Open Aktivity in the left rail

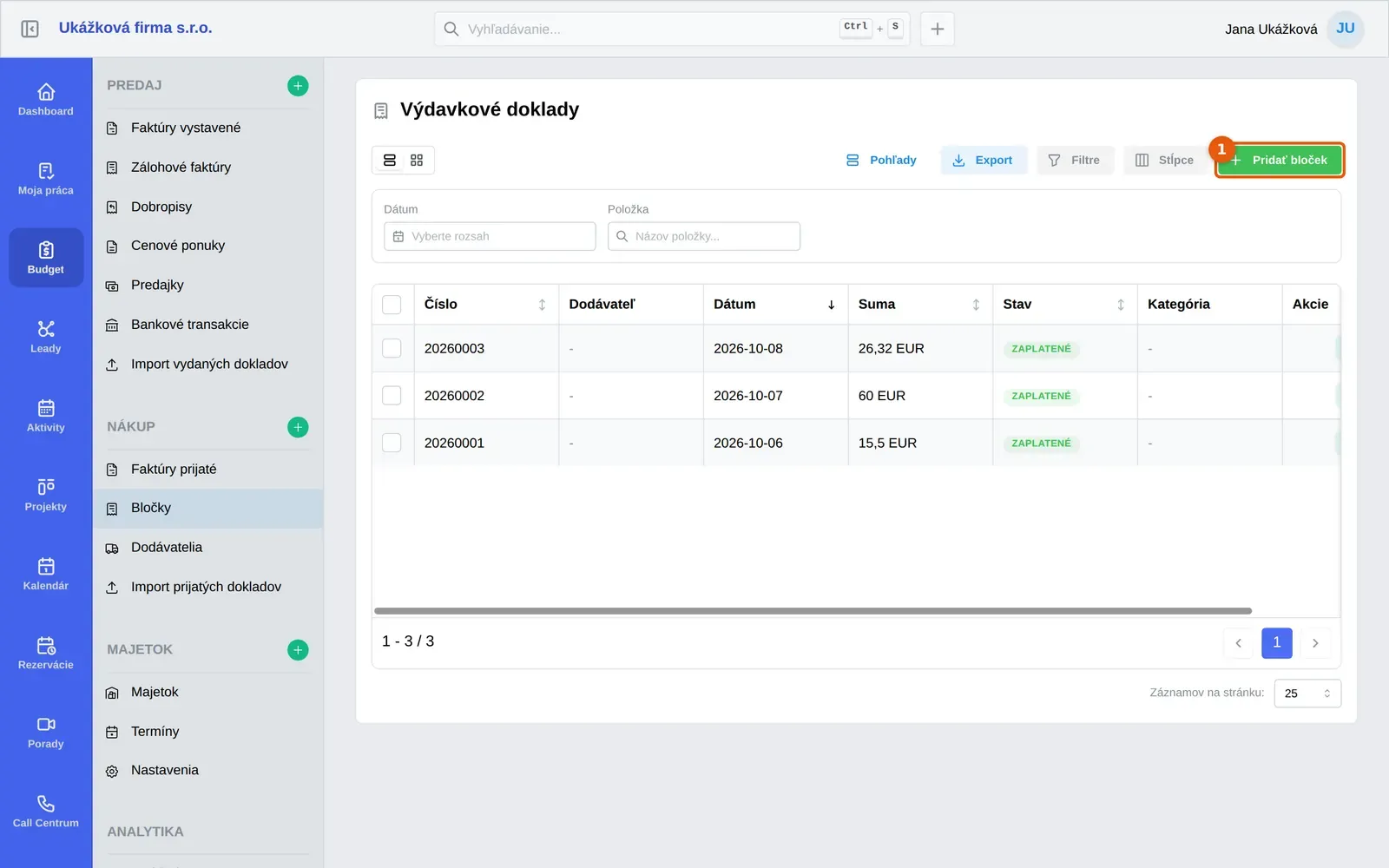click(46, 416)
